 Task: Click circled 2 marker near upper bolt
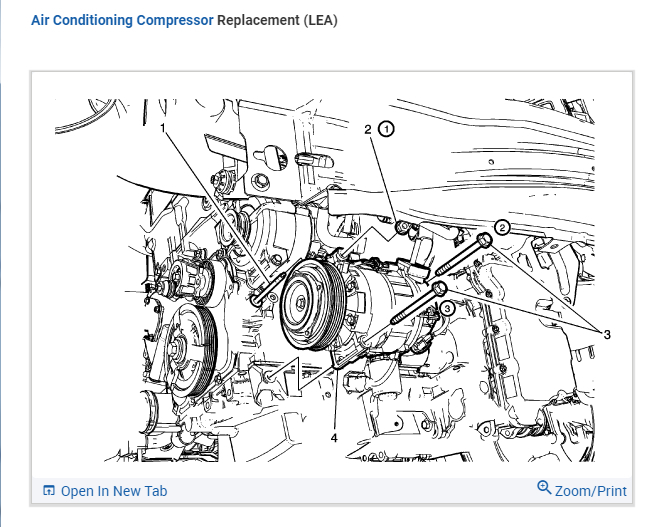(503, 228)
